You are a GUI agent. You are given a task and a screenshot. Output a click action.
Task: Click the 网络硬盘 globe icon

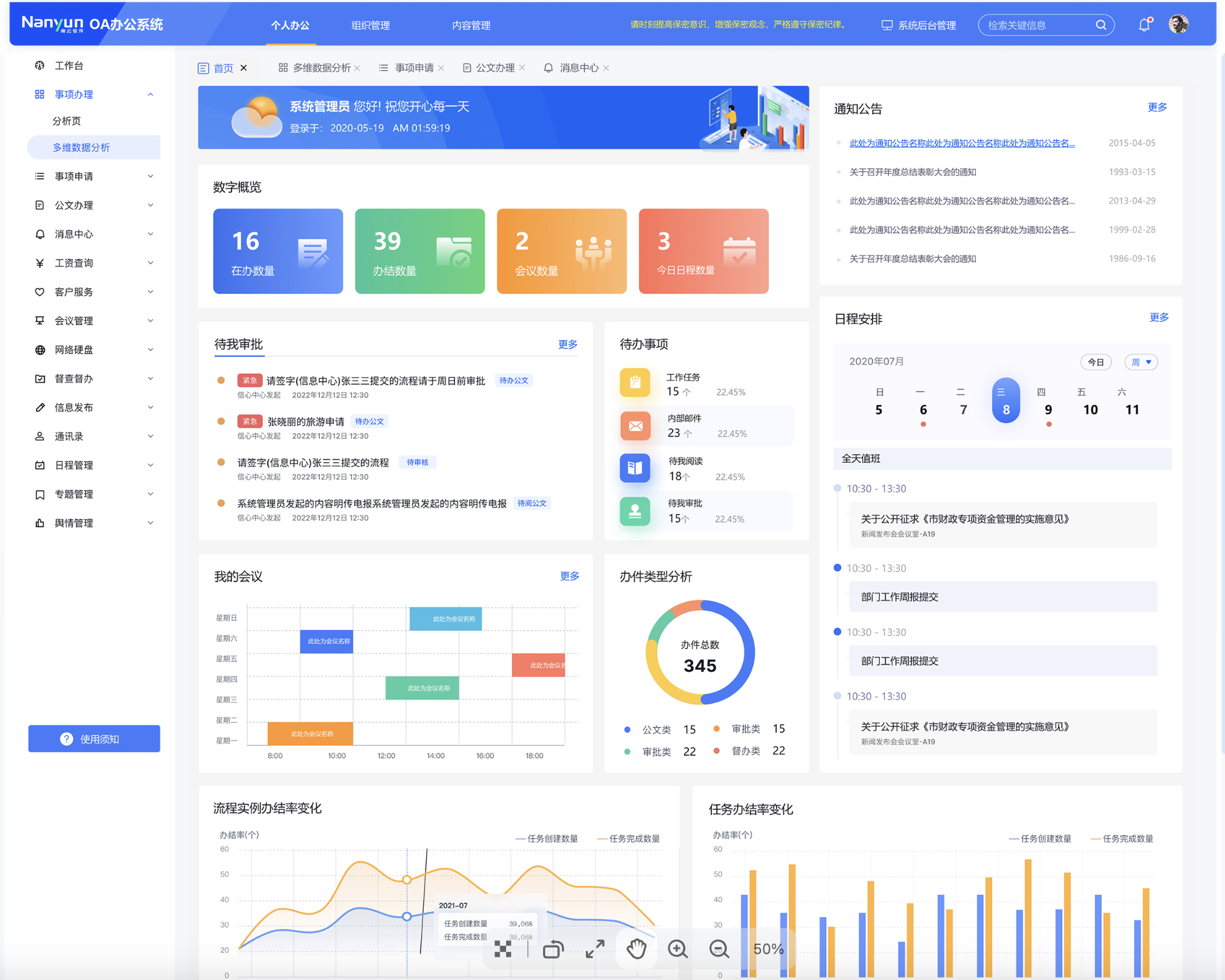pos(40,350)
